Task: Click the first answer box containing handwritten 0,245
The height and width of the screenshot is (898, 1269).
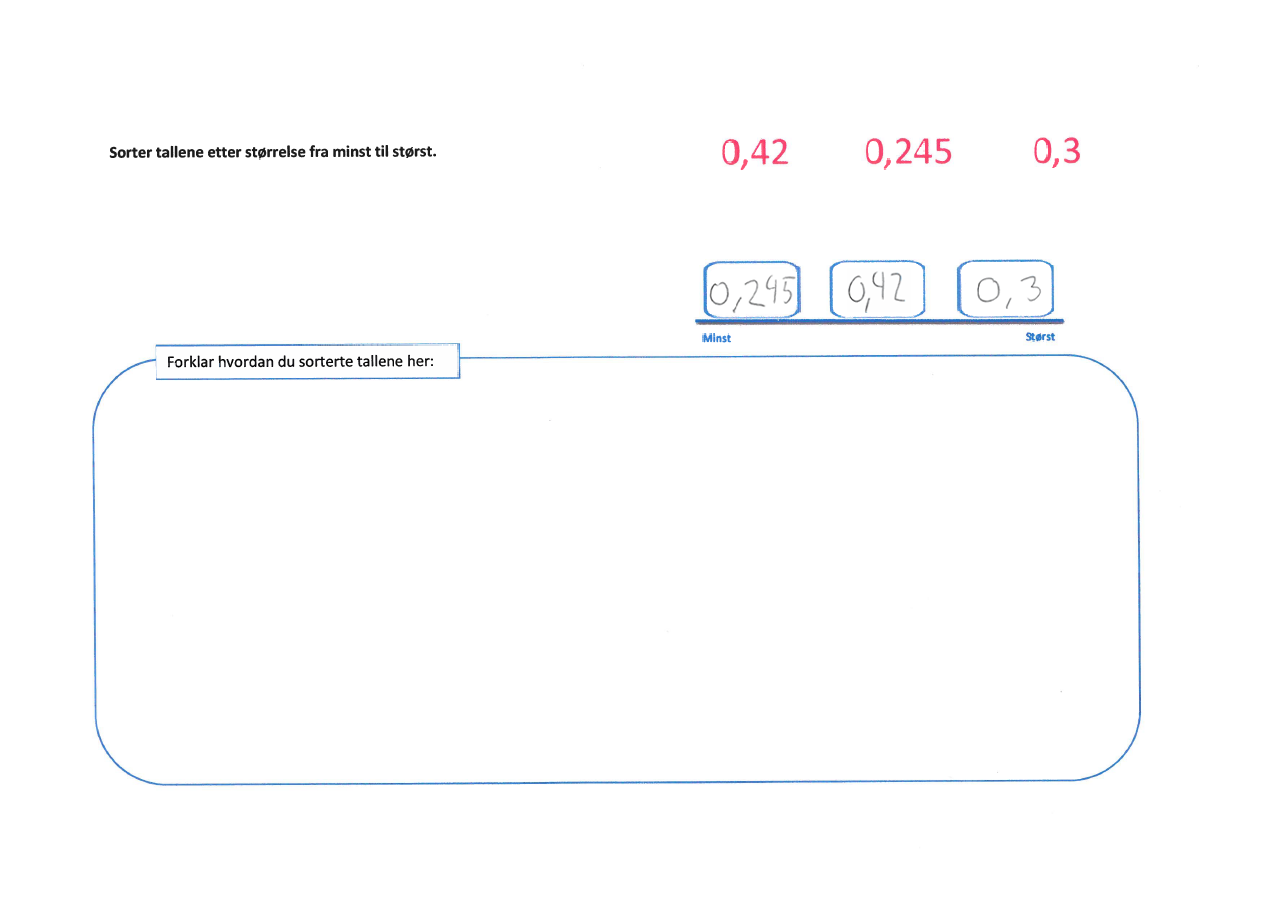Action: pos(752,290)
